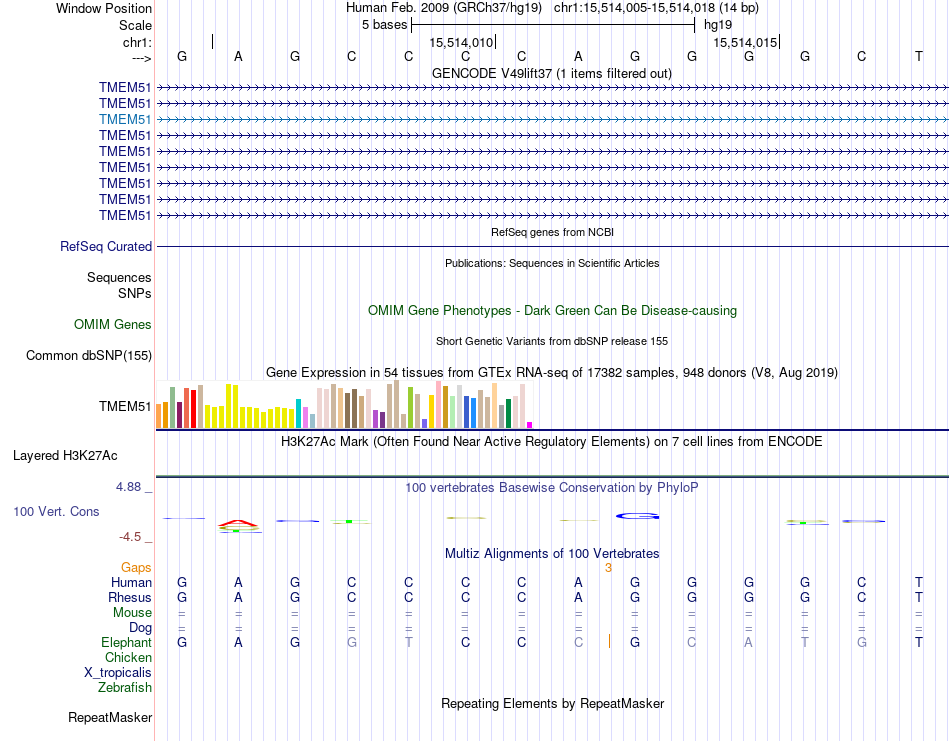The height and width of the screenshot is (741, 950).
Task: Click the red bar in the GTEx expression chart
Action: (x=193, y=409)
